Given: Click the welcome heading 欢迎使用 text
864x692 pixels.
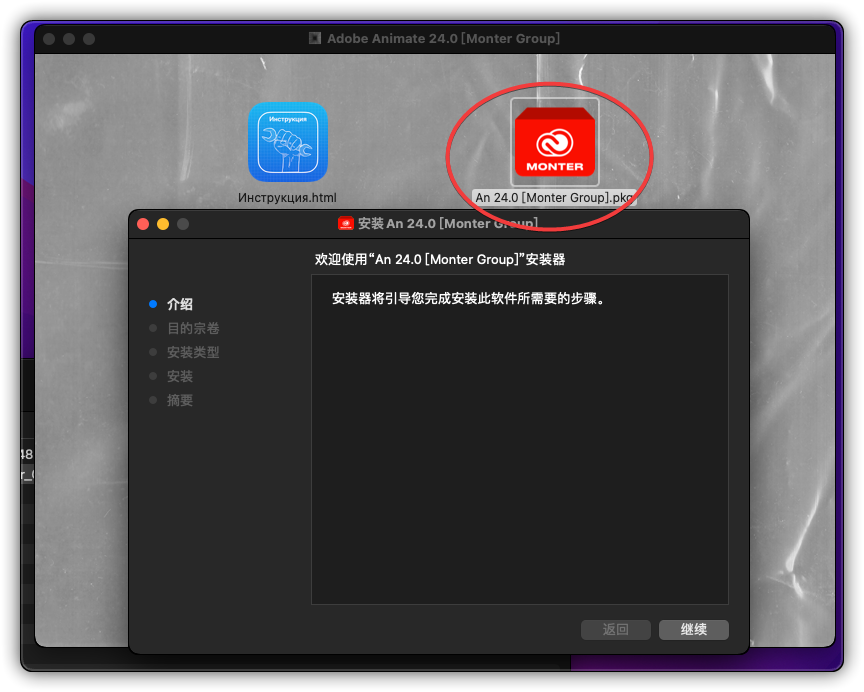Looking at the screenshot, I should pyautogui.click(x=440, y=260).
